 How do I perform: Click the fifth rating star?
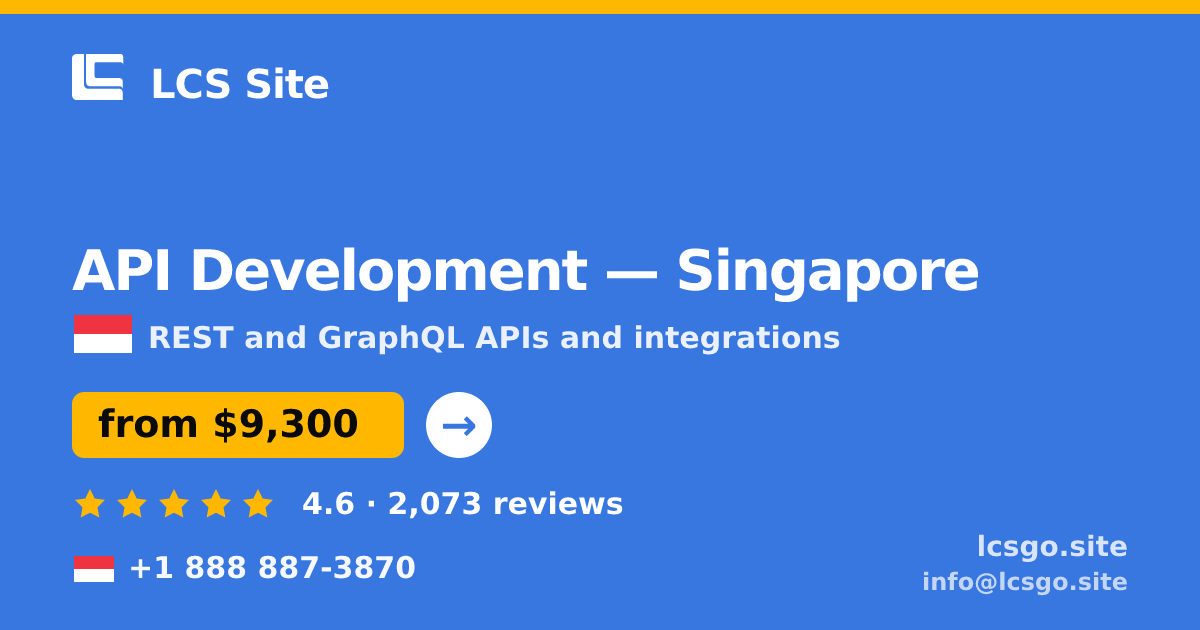coord(258,503)
